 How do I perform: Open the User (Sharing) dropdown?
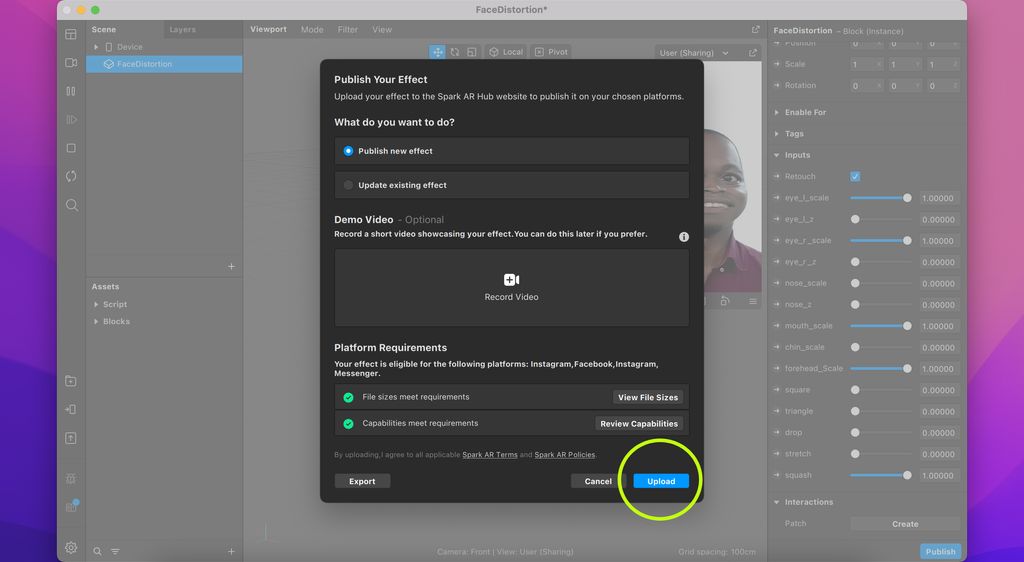(694, 53)
